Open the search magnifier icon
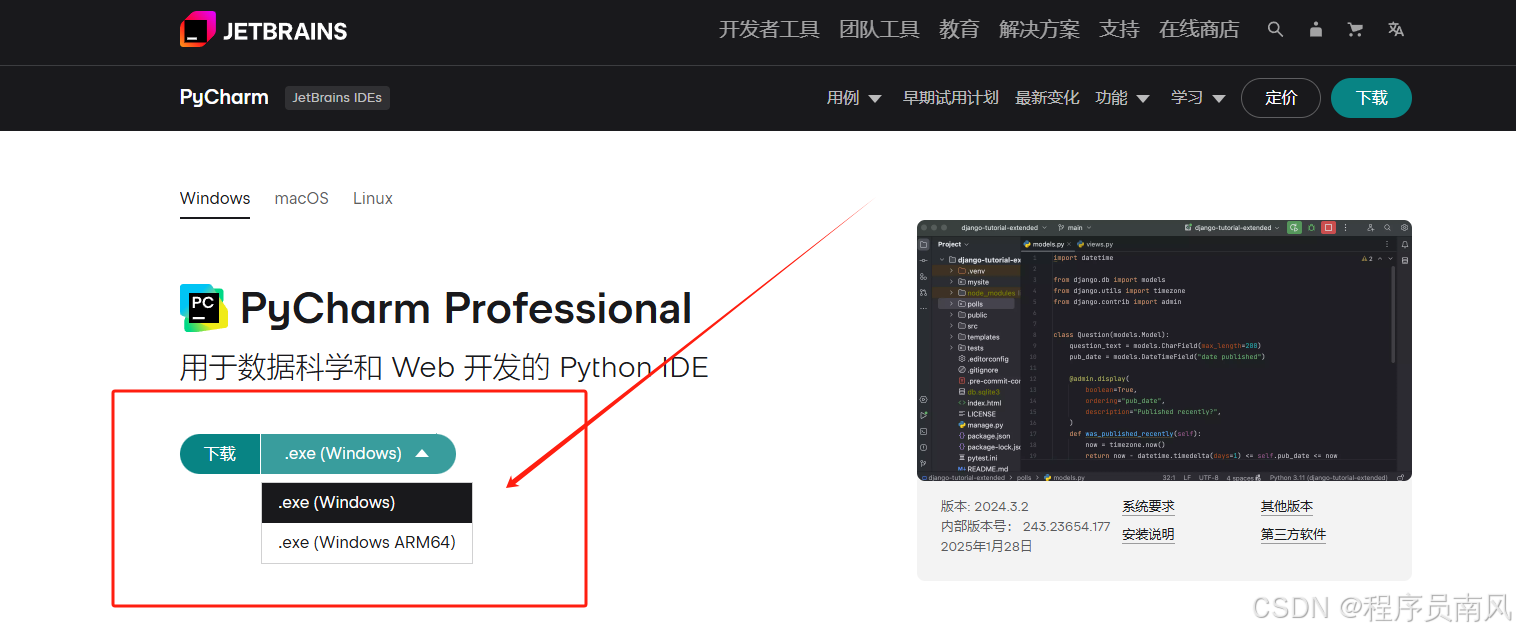This screenshot has width=1516, height=634. click(x=1275, y=30)
